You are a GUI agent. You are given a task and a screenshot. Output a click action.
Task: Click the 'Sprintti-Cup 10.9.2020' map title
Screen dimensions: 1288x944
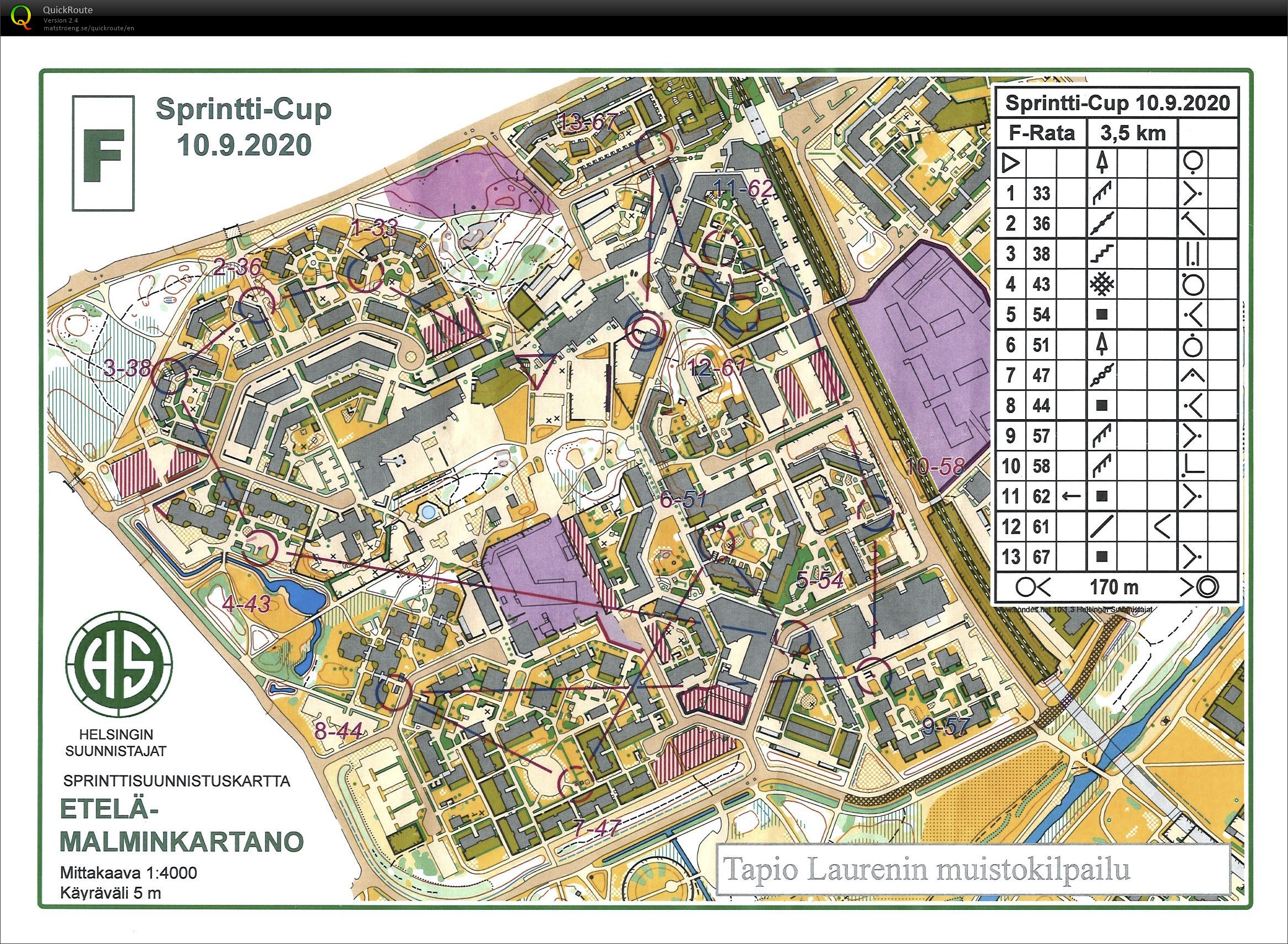(x=244, y=127)
